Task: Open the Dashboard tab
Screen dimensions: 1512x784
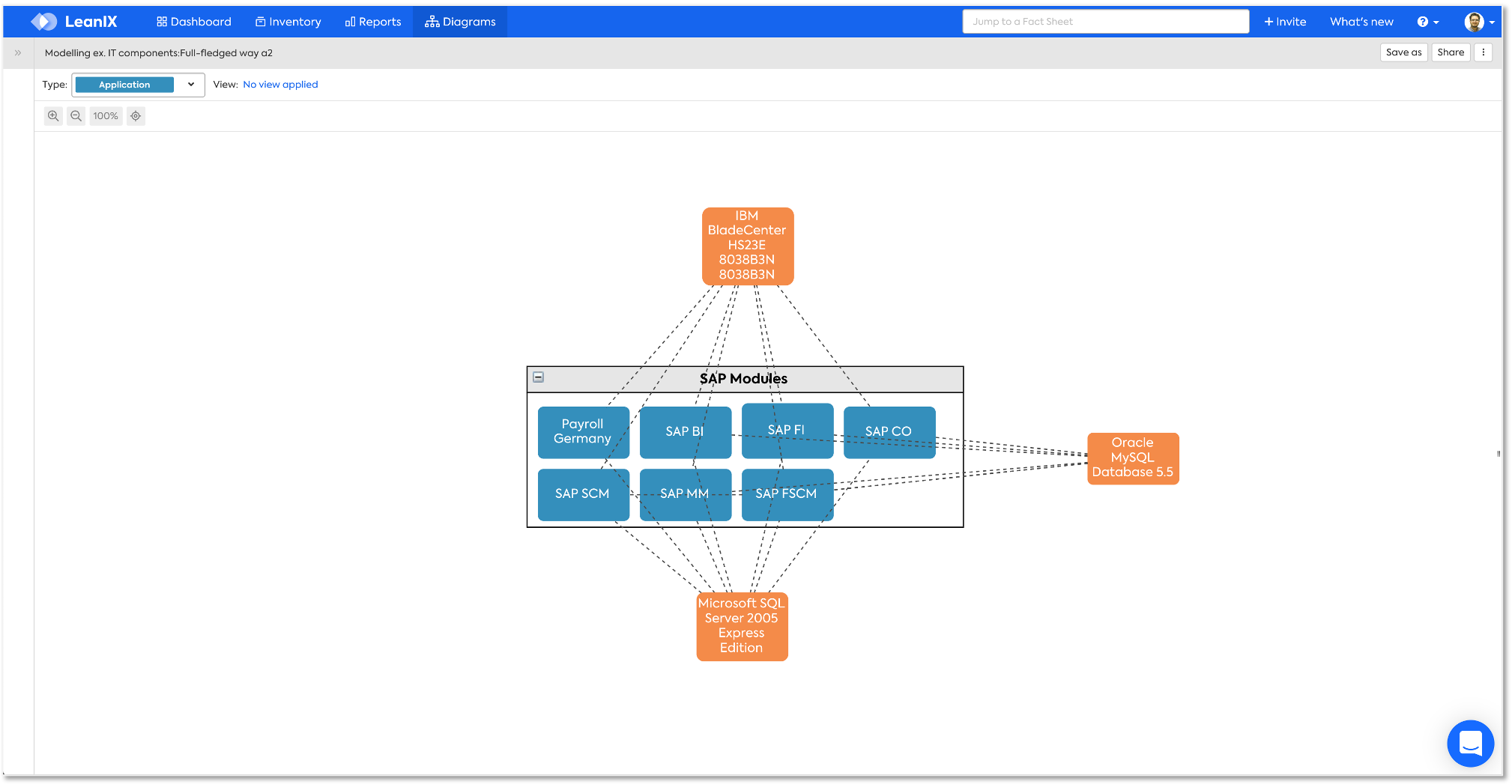Action: (x=194, y=22)
